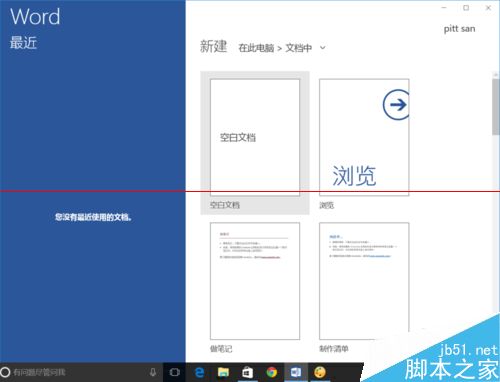The image size is (500, 382).
Task: Open File Explorer from the taskbar
Action: coord(223,372)
